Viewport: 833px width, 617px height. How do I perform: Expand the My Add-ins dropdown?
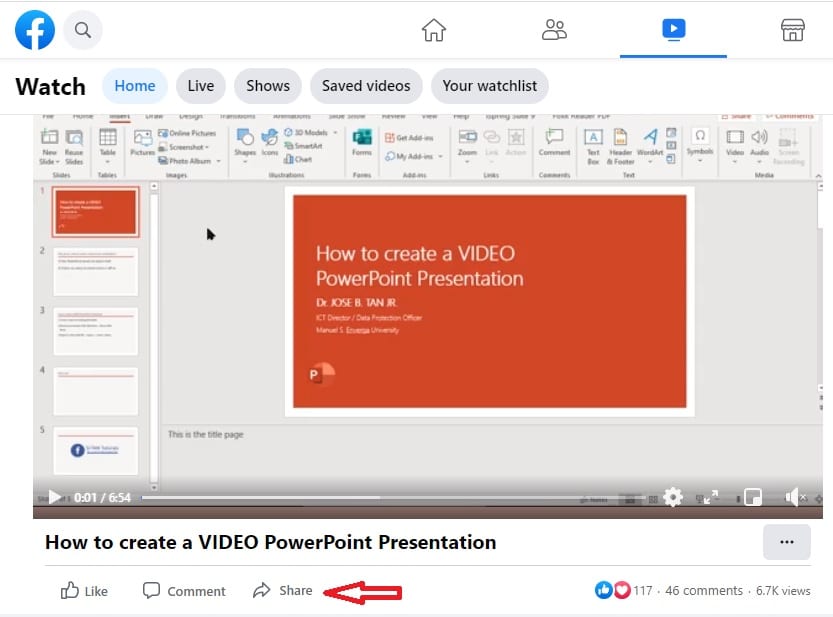pos(440,156)
